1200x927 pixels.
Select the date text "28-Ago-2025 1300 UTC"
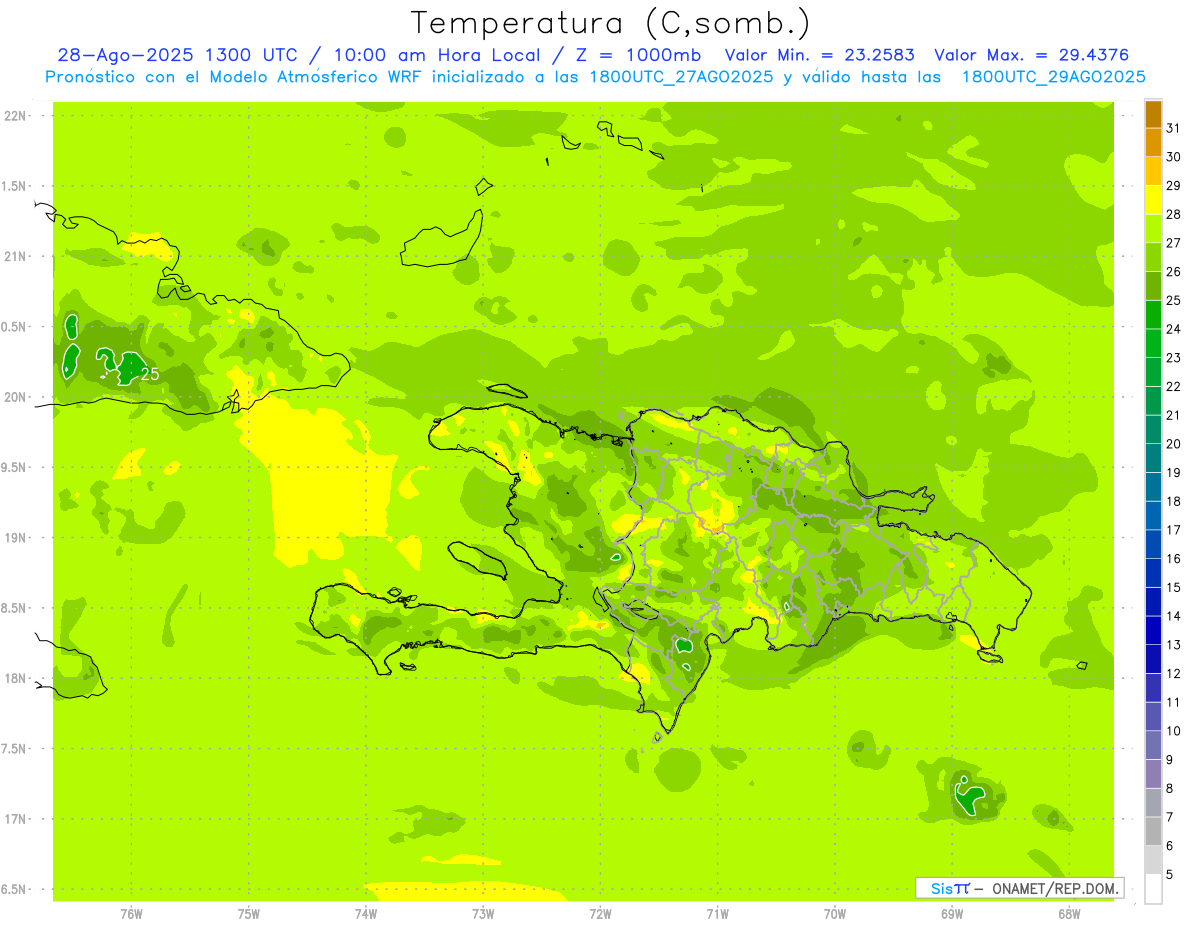pos(177,56)
